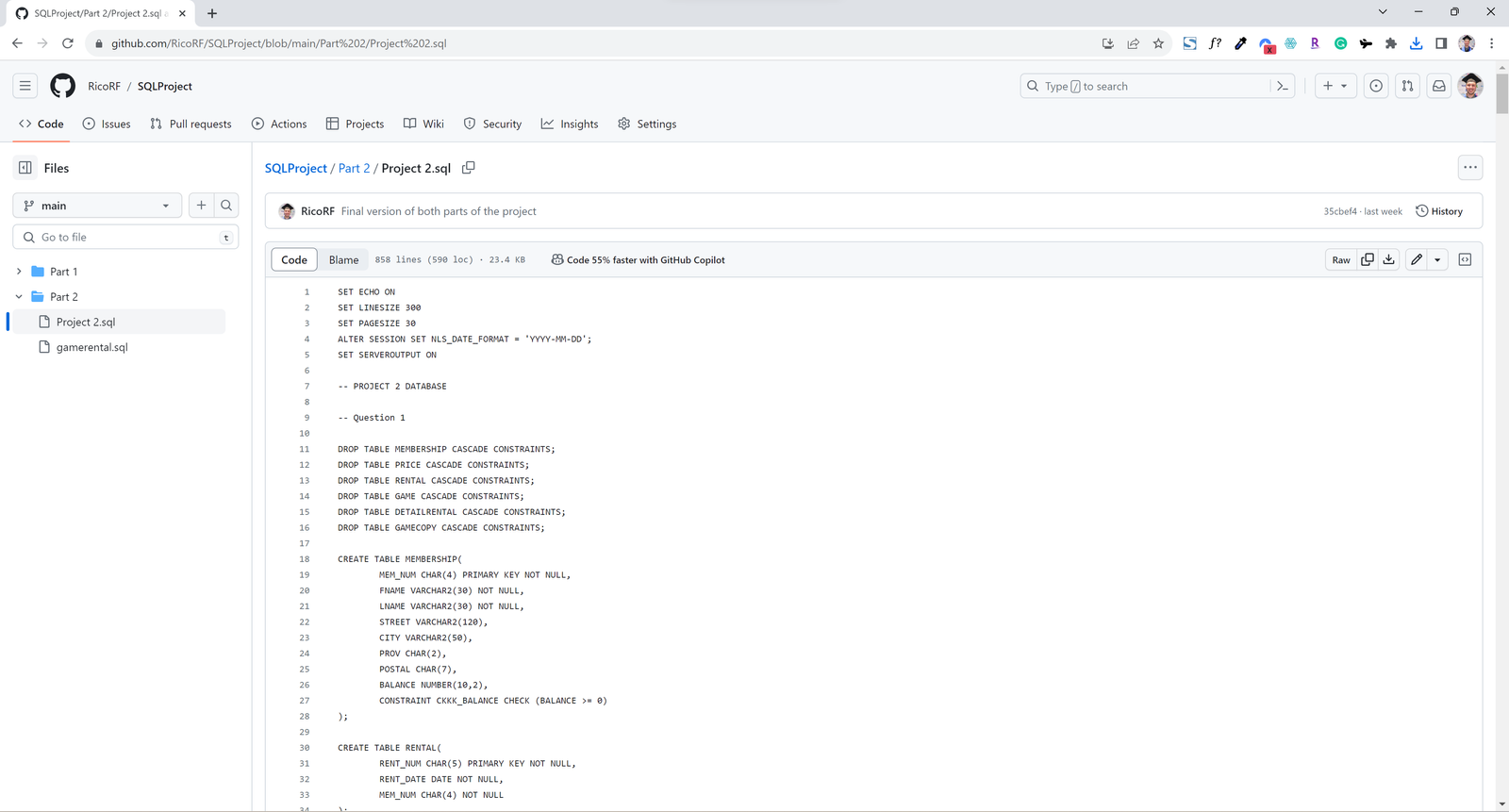Open the command palette icon
Screen dimensions: 1509x812
coord(1283,86)
